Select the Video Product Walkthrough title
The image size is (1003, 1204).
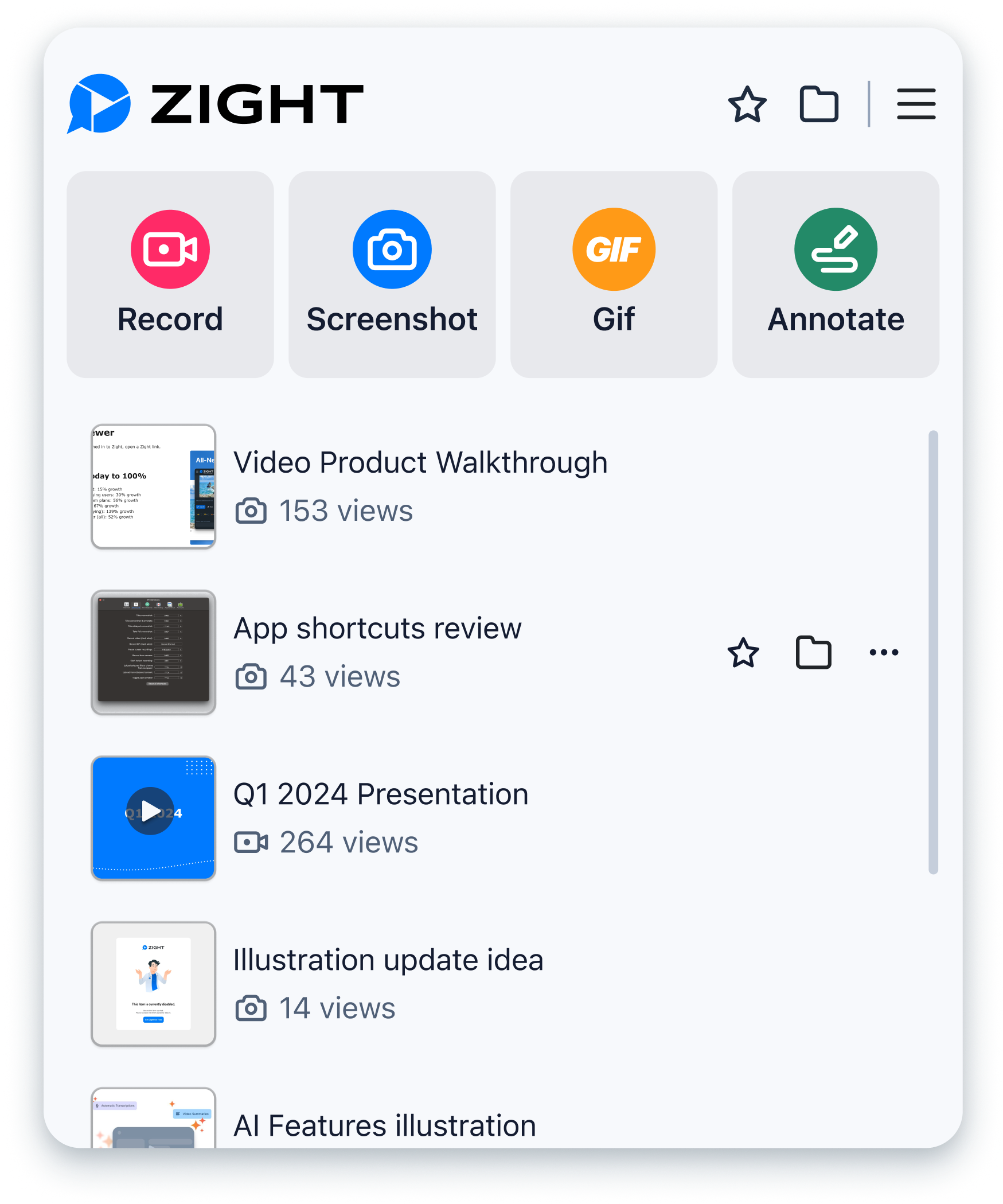[x=420, y=462]
